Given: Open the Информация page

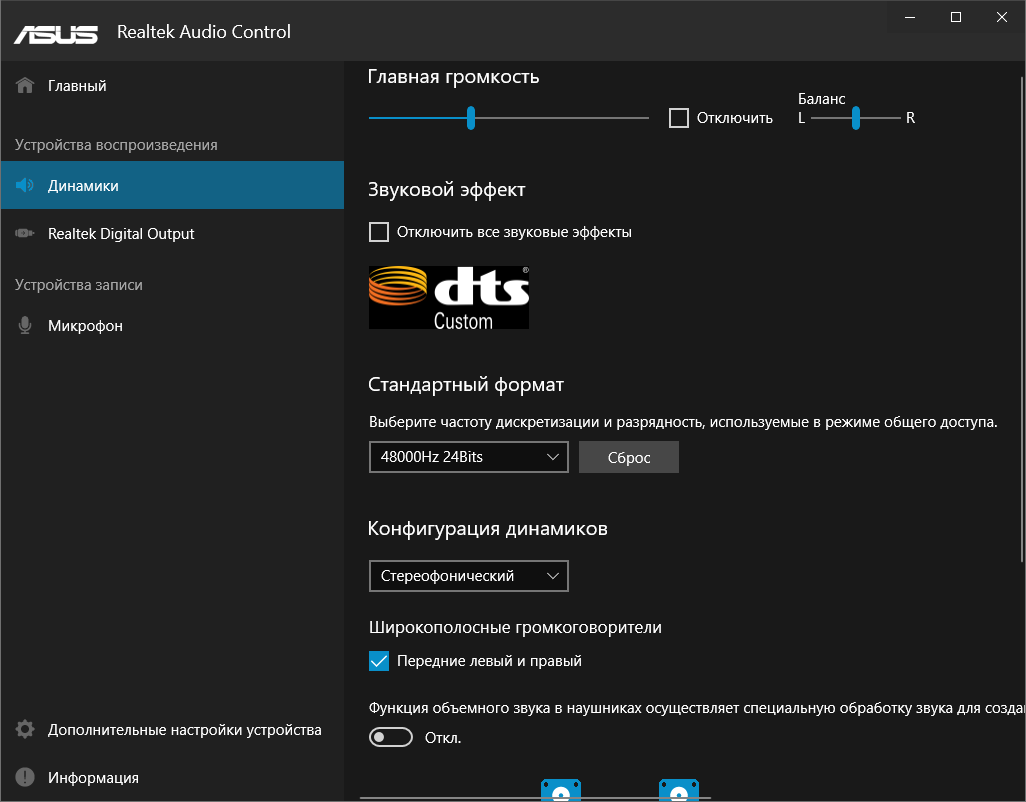Looking at the screenshot, I should [172, 777].
